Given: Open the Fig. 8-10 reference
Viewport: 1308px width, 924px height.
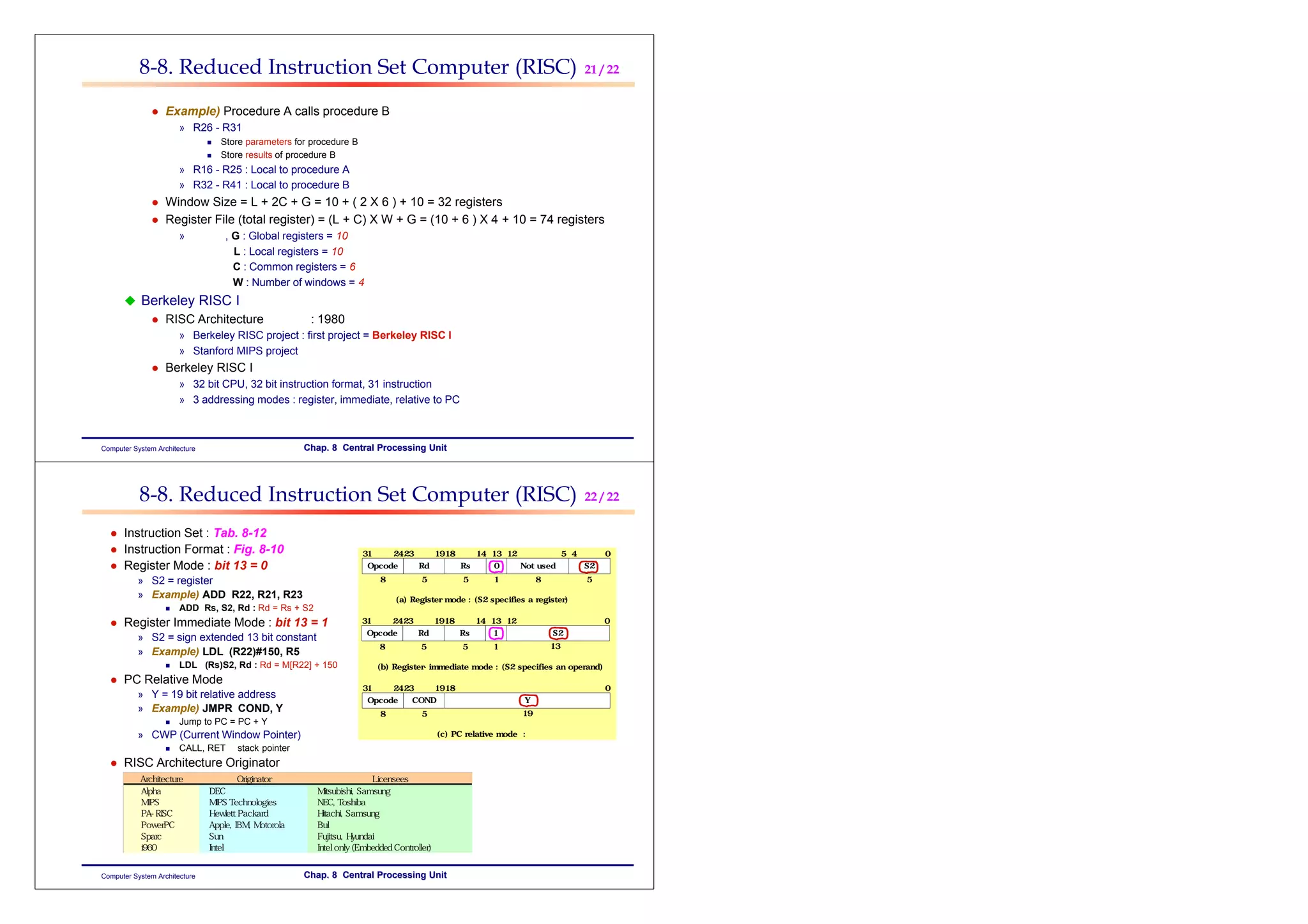Looking at the screenshot, I should point(258,549).
